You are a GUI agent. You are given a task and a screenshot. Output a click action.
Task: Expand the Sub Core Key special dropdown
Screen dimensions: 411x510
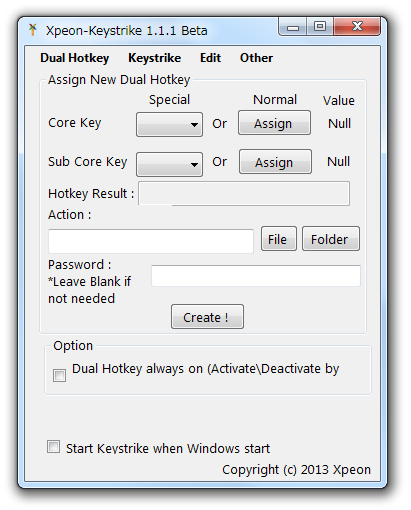coord(169,164)
